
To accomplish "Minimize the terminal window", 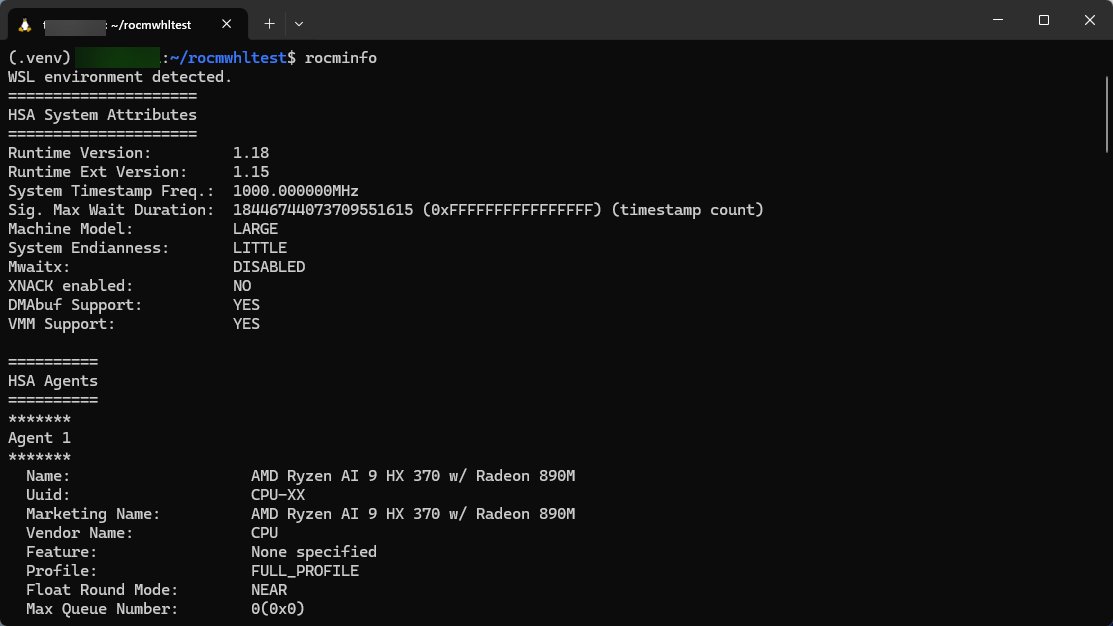I will click(x=998, y=20).
